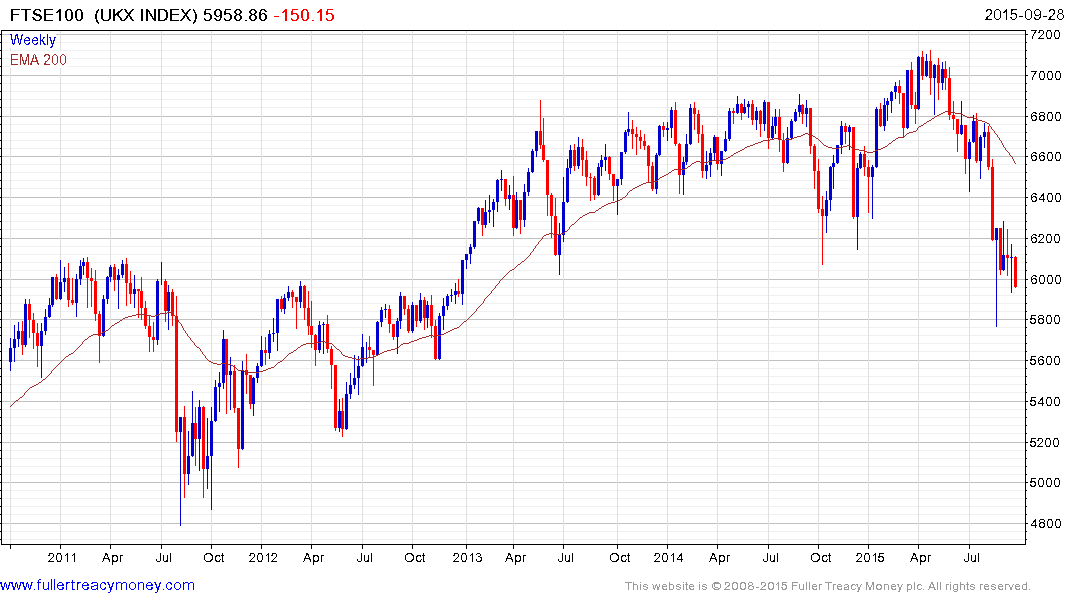The image size is (1075, 600).
Task: Select the Weekly timeframe label
Action: (x=33, y=40)
